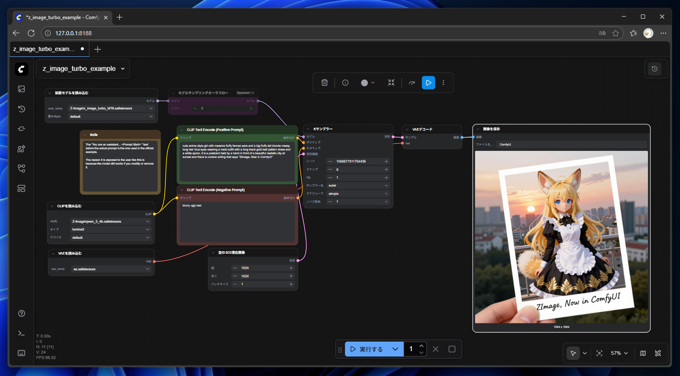Run the selected node with blue play icon
680x376 pixels.
click(428, 82)
